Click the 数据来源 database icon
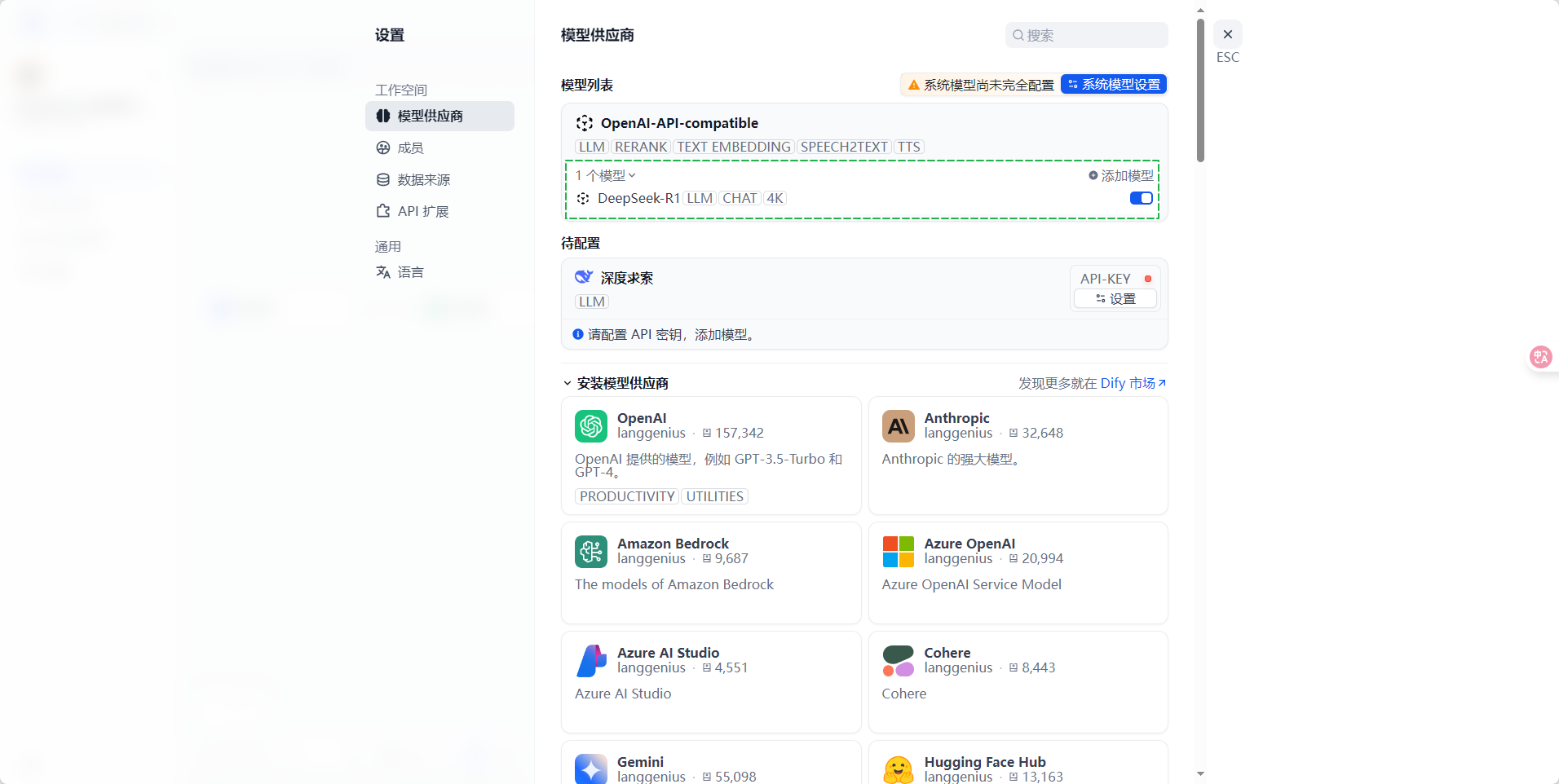1559x784 pixels. [x=383, y=179]
